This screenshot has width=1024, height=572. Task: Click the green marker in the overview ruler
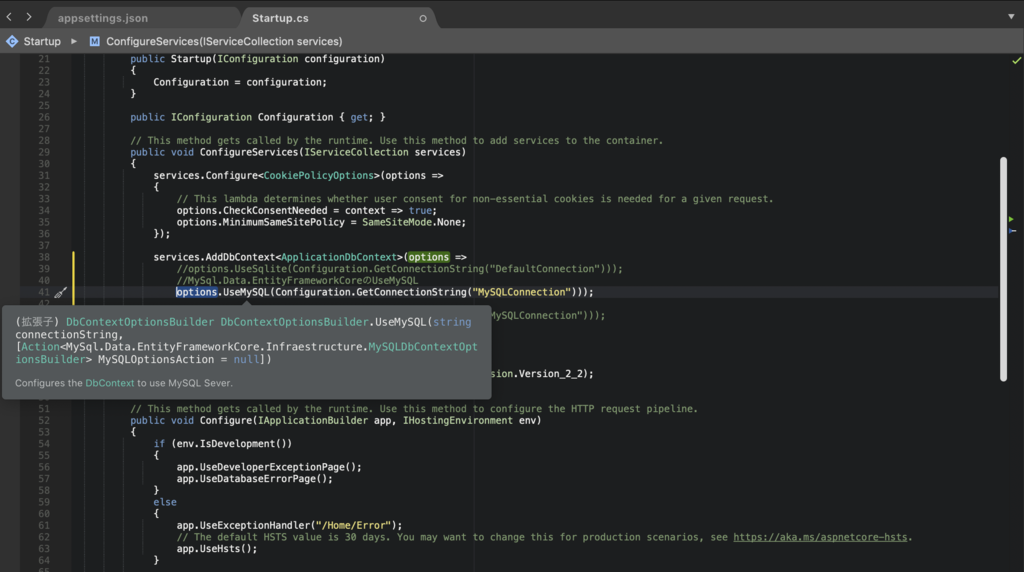click(1012, 219)
